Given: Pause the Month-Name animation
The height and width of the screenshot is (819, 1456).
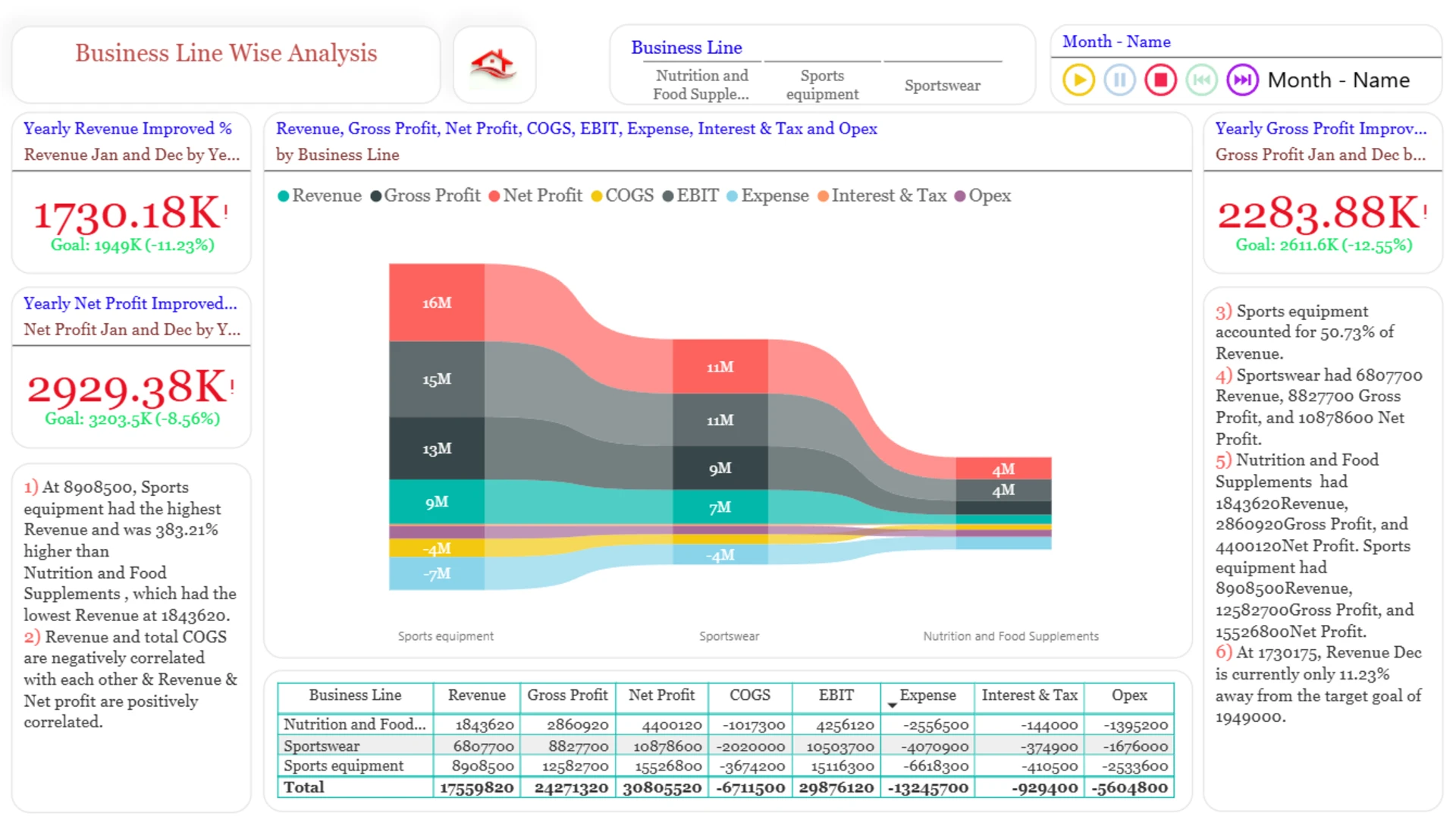Looking at the screenshot, I should tap(1119, 80).
